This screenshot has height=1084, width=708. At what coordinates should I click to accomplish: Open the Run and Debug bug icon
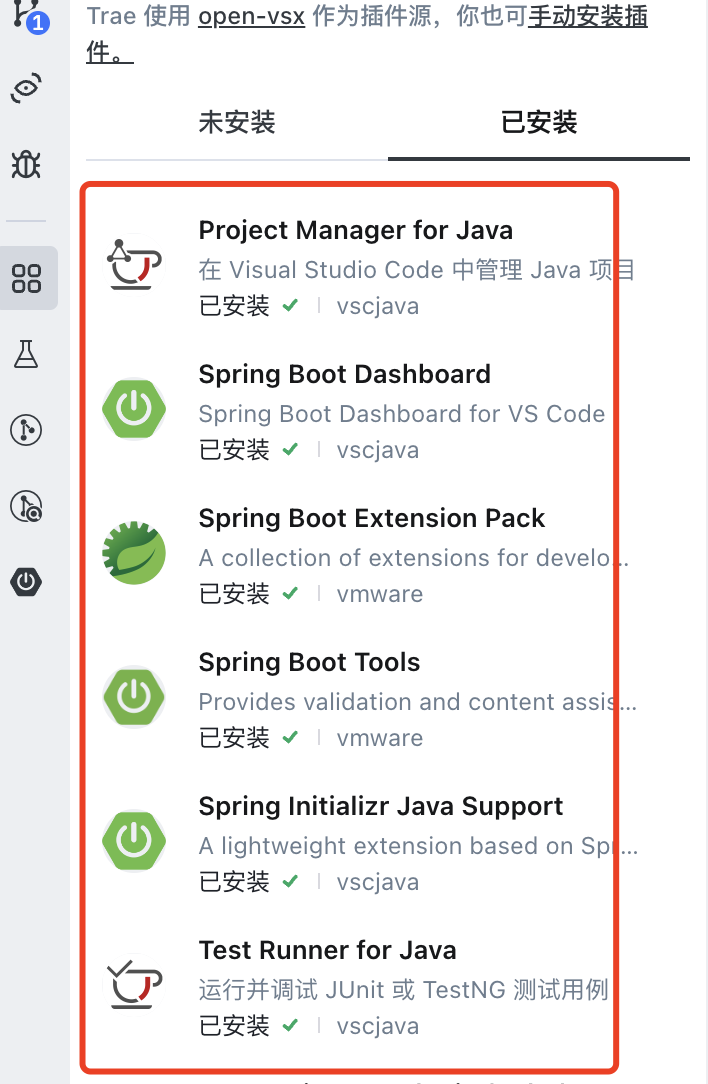click(26, 165)
